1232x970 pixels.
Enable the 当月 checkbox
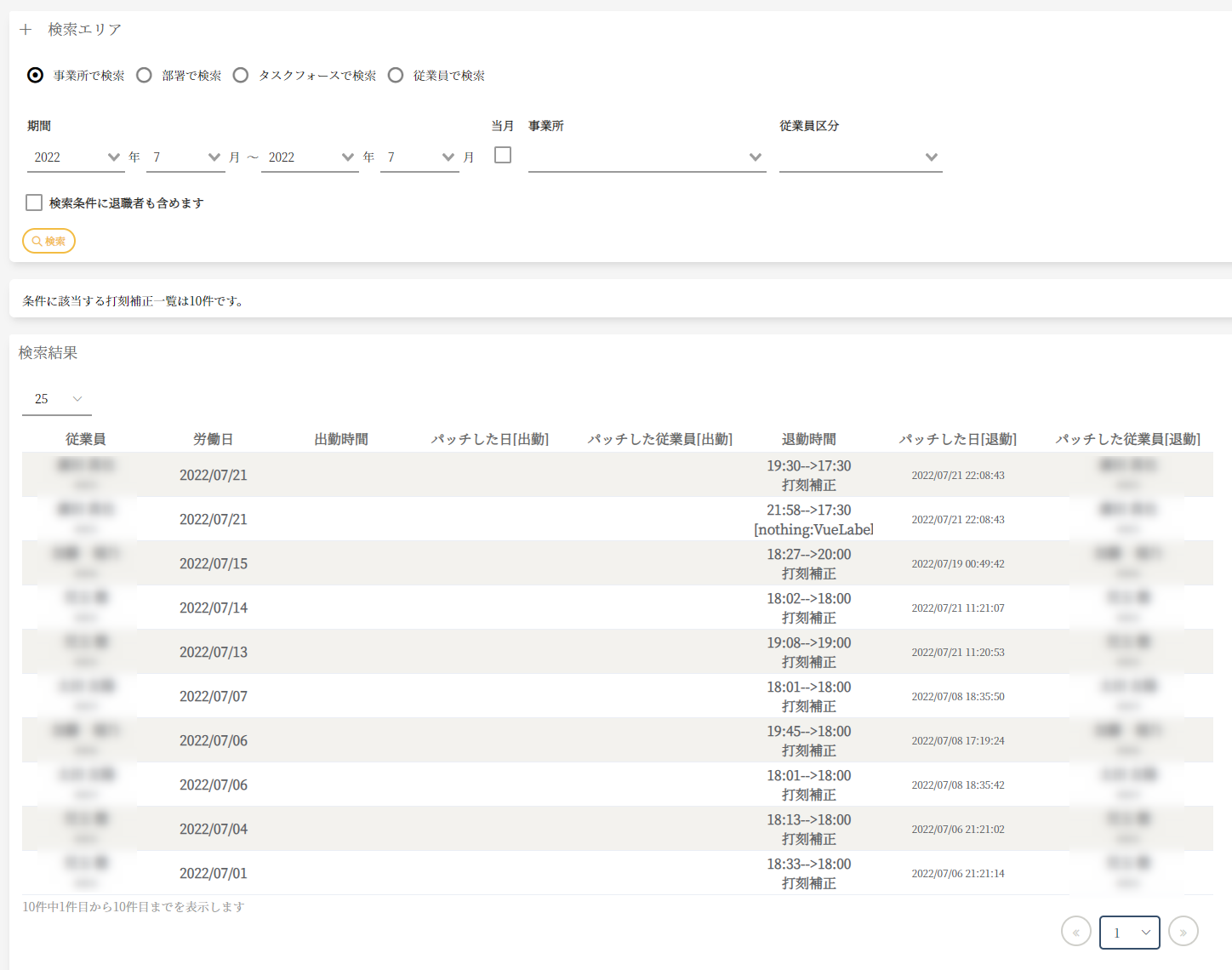(x=503, y=155)
